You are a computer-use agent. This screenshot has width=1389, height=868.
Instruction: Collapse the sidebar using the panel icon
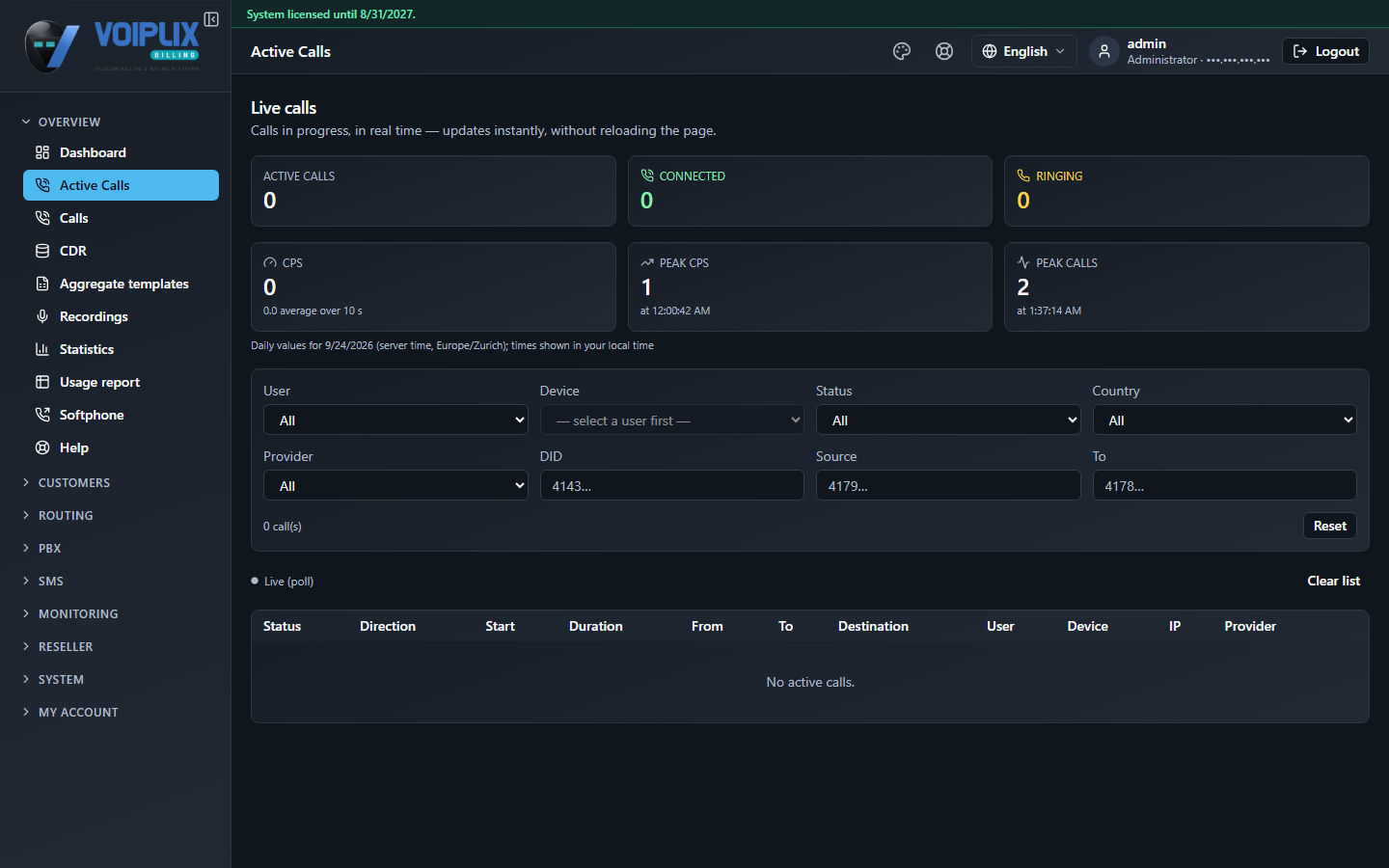point(211,19)
